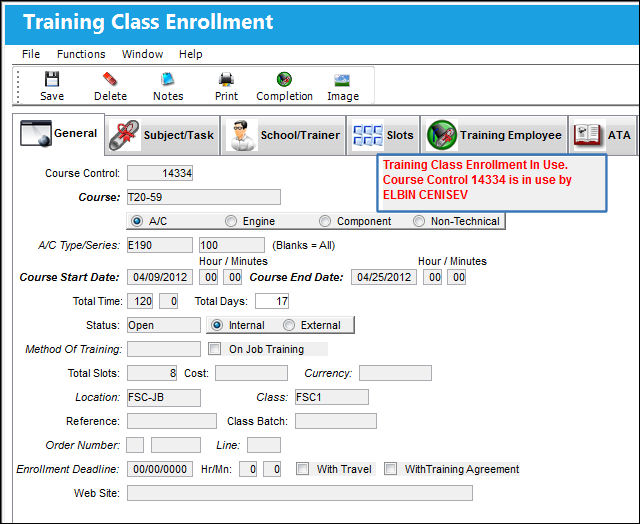Screen dimensions: 640x524
Task: Click the Status field showing Open
Action: (x=164, y=325)
